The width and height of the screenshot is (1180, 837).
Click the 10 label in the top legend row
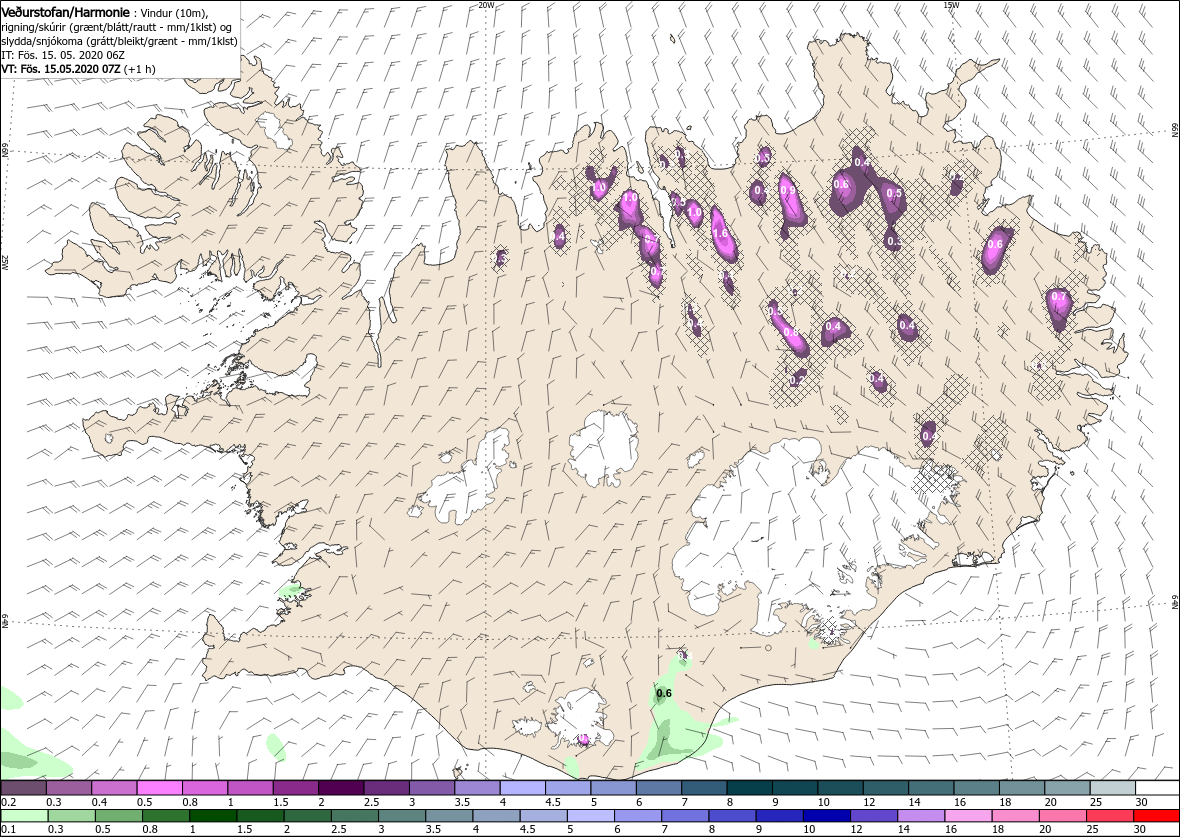point(823,802)
